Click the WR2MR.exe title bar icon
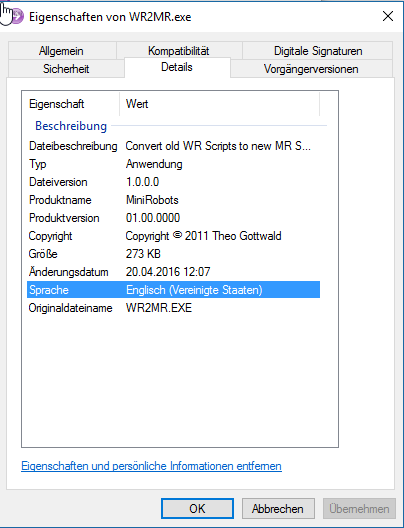The image size is (404, 528). tap(17, 16)
